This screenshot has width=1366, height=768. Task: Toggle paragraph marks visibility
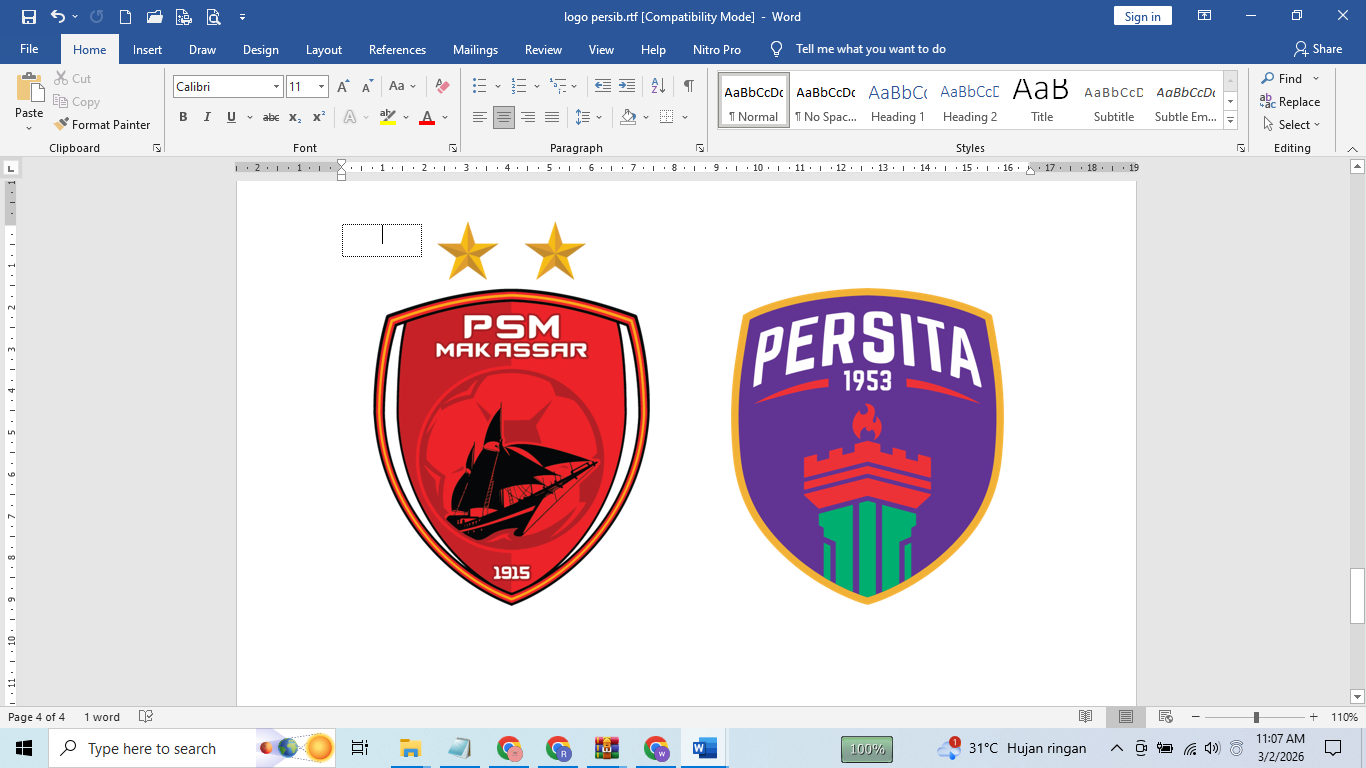pos(687,87)
